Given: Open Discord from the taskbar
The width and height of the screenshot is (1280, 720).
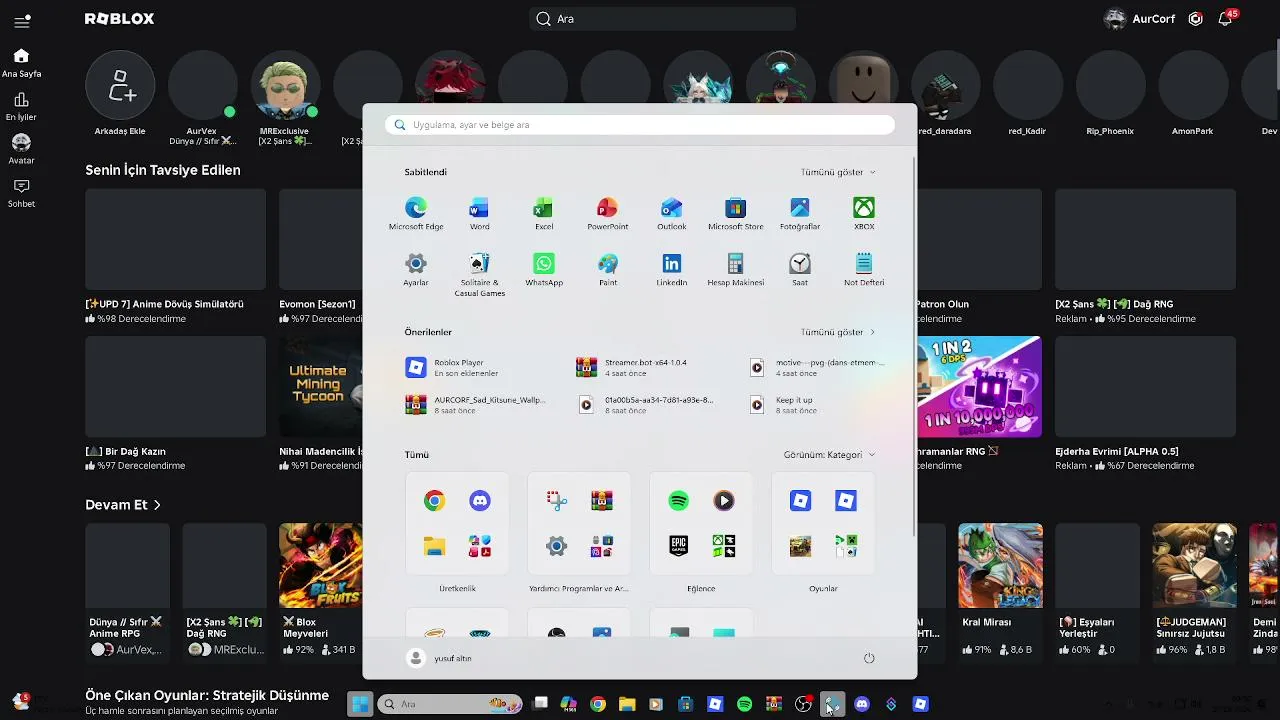Looking at the screenshot, I should [x=862, y=704].
